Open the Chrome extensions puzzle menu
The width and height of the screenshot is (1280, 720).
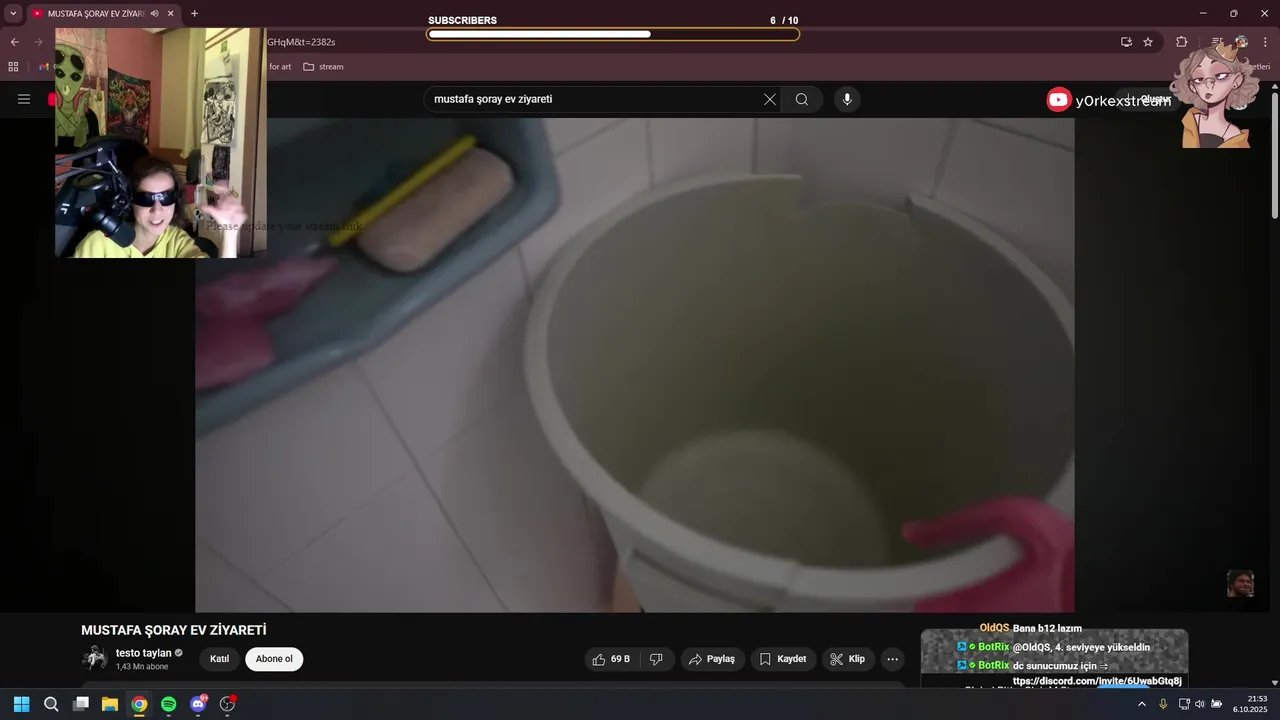point(1182,42)
